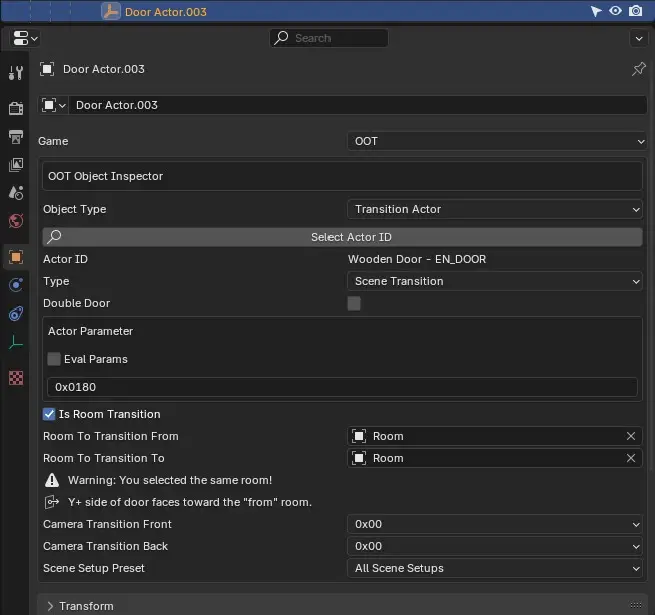Click the 0x0180 actor parameter field
Viewport: 655px width, 615px height.
[x=342, y=387]
